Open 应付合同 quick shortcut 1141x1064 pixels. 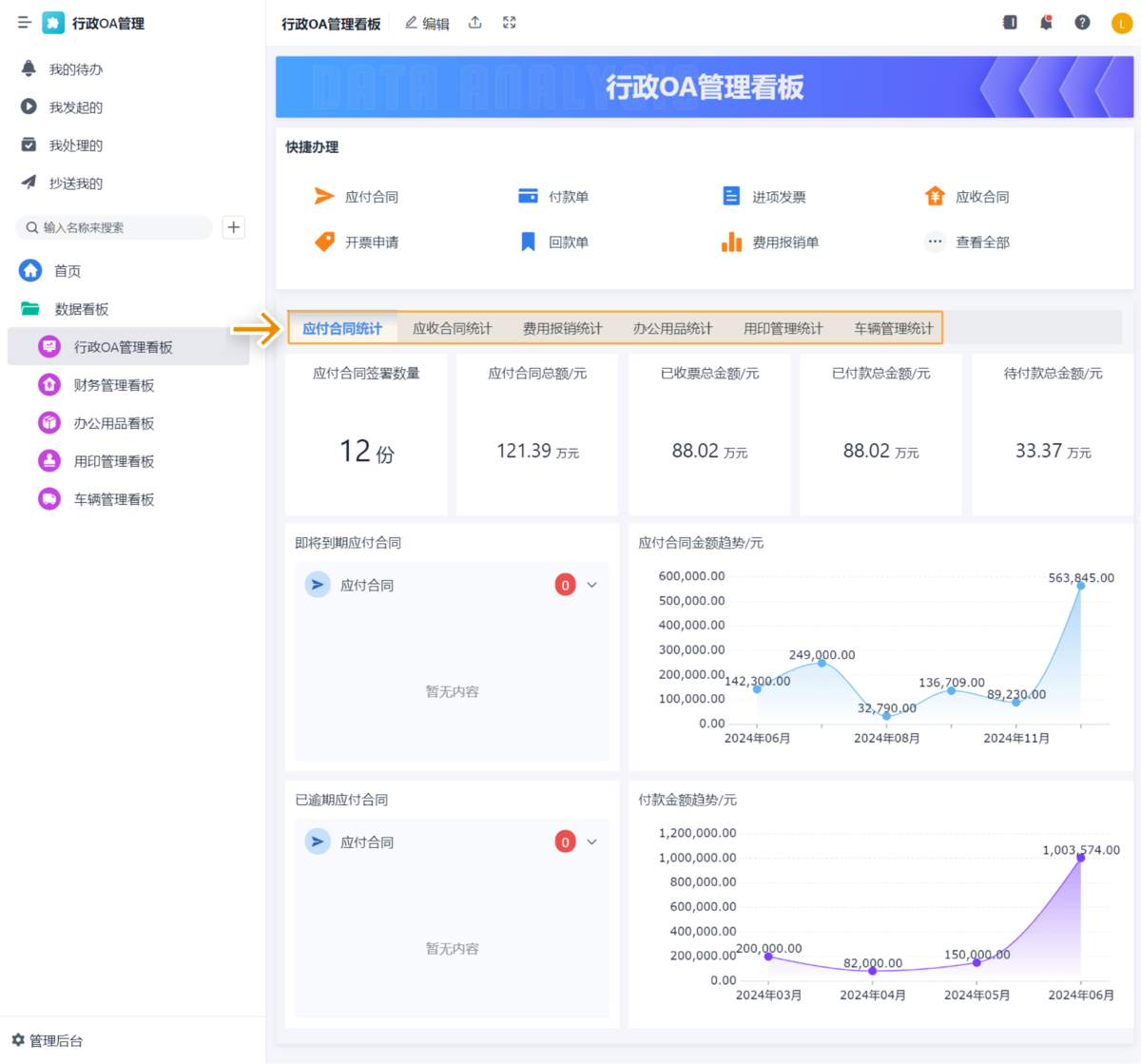(x=357, y=197)
